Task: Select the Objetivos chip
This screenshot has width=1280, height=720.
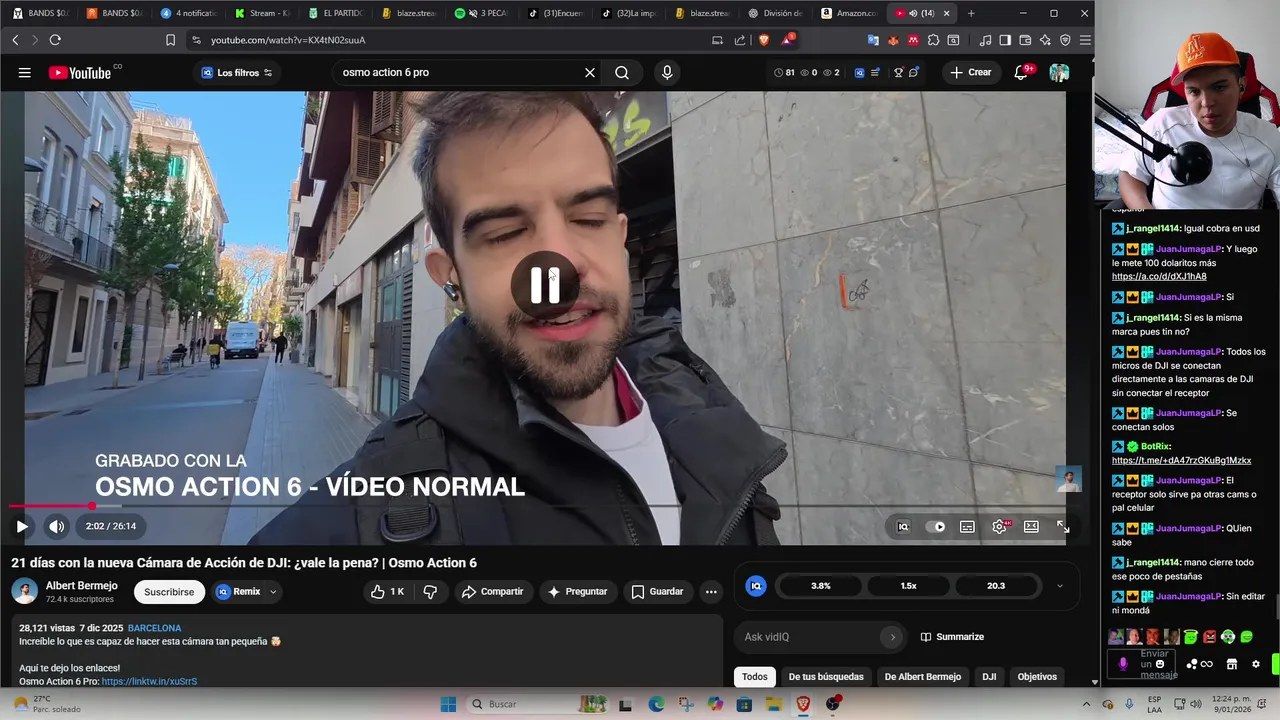Action: click(1037, 677)
